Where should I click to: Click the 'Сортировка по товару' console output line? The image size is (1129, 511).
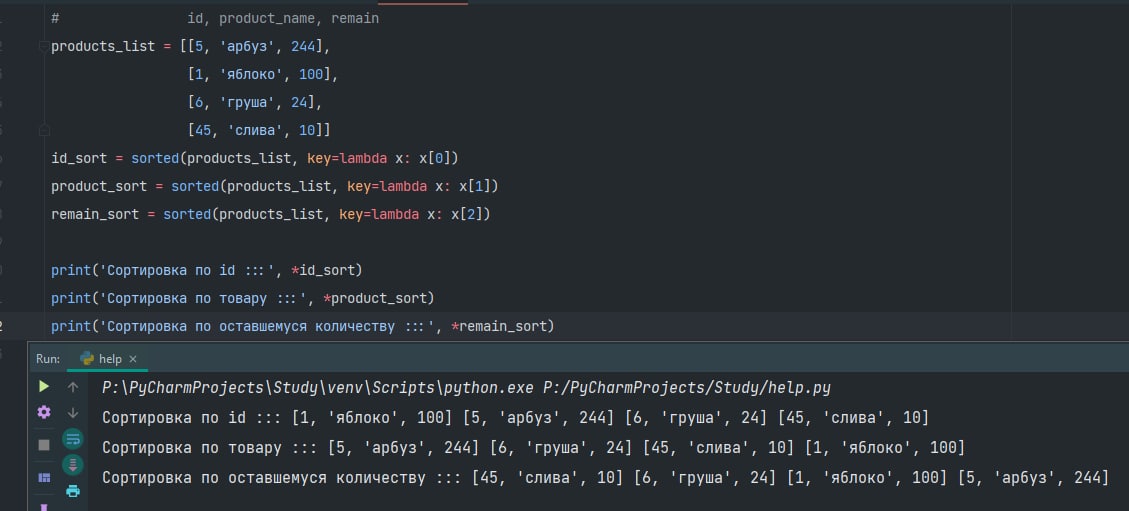coord(534,448)
